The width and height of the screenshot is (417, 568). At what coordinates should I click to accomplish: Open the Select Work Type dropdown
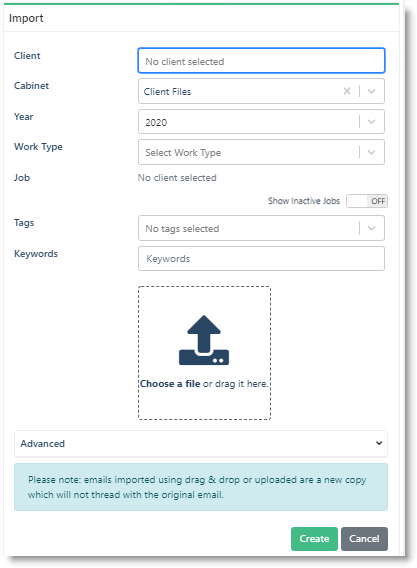[x=261, y=152]
